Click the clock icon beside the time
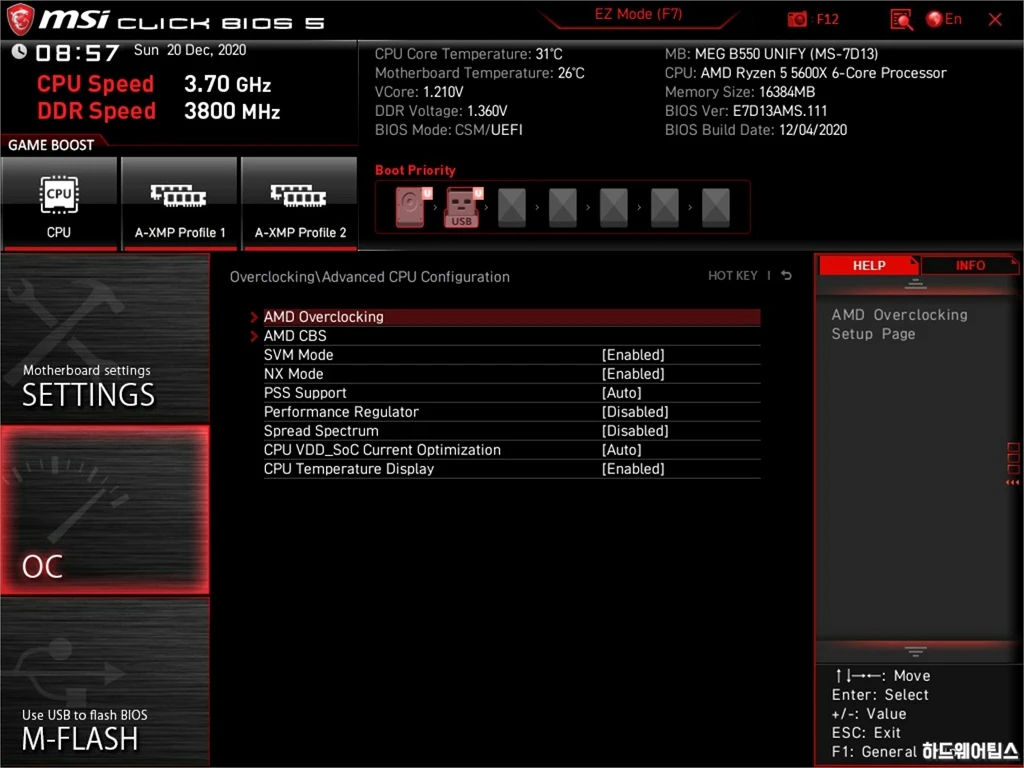The height and width of the screenshot is (768, 1024). click(x=19, y=51)
